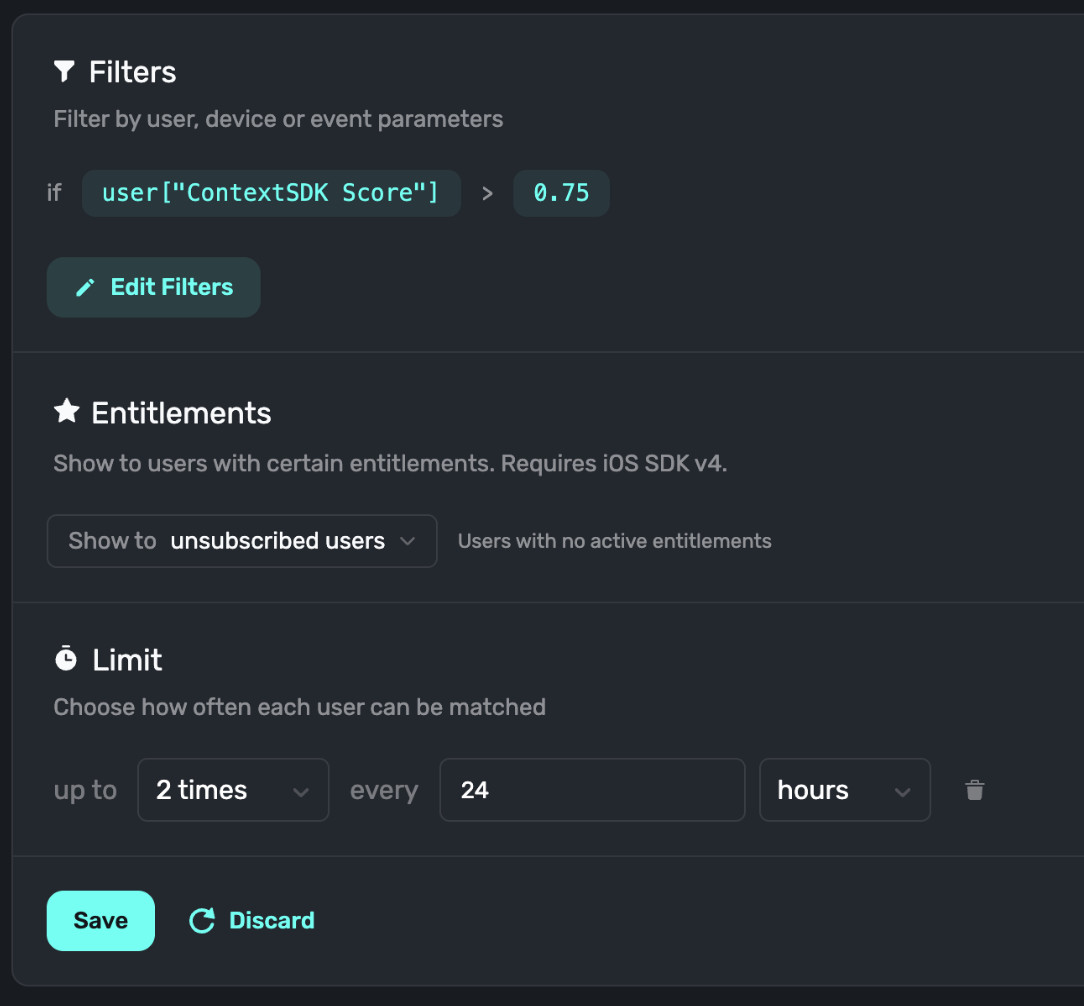The width and height of the screenshot is (1084, 1006).
Task: Click the trash icon beside the limit rule
Action: (974, 790)
